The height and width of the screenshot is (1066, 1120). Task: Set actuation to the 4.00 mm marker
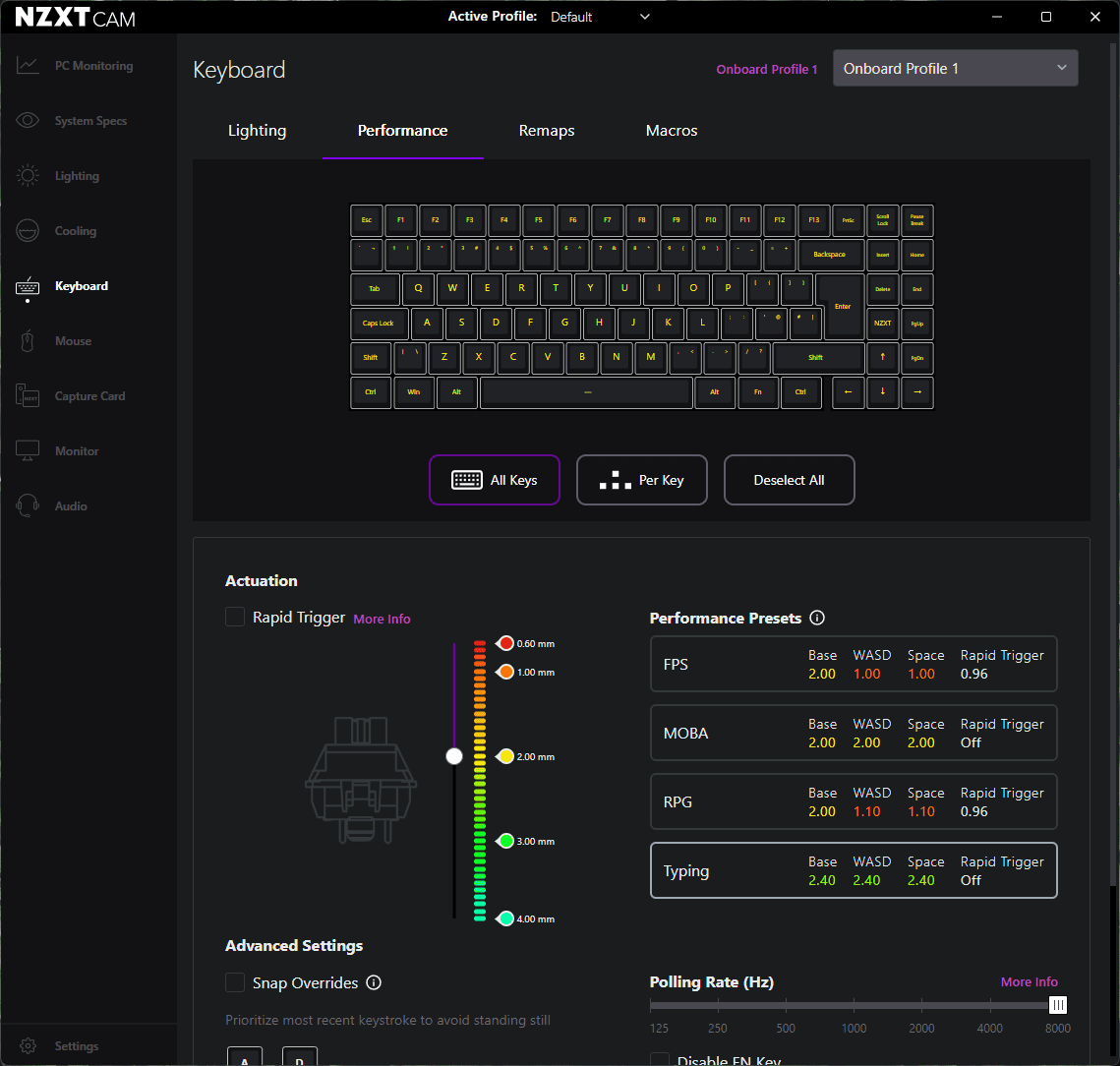click(505, 918)
